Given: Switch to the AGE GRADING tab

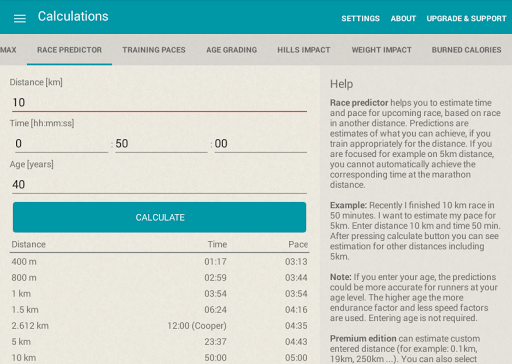Looking at the screenshot, I should click(x=231, y=50).
